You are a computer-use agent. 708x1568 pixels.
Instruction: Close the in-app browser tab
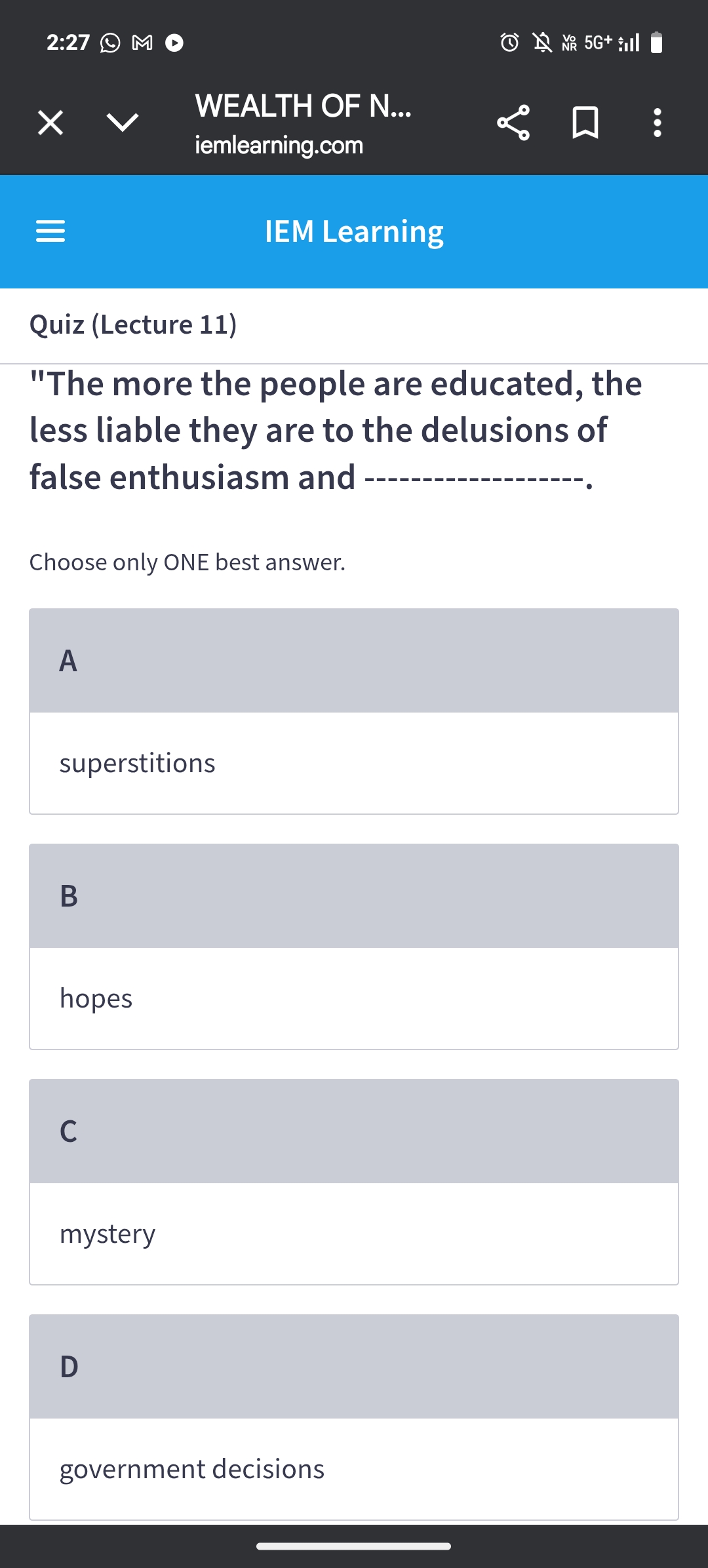pyautogui.click(x=50, y=123)
